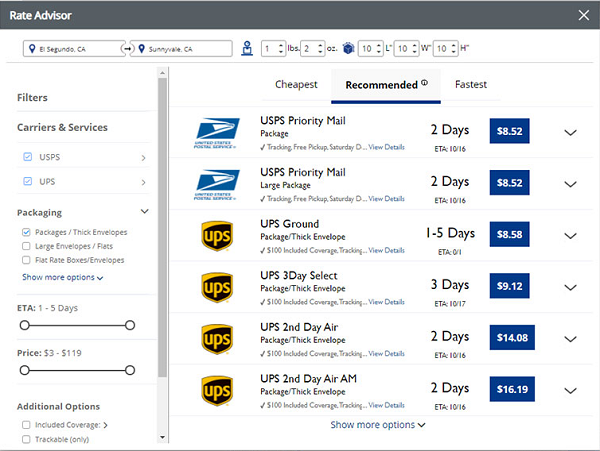This screenshot has height=451, width=600.
Task: Open View Details for UPS Ground
Action: (386, 250)
